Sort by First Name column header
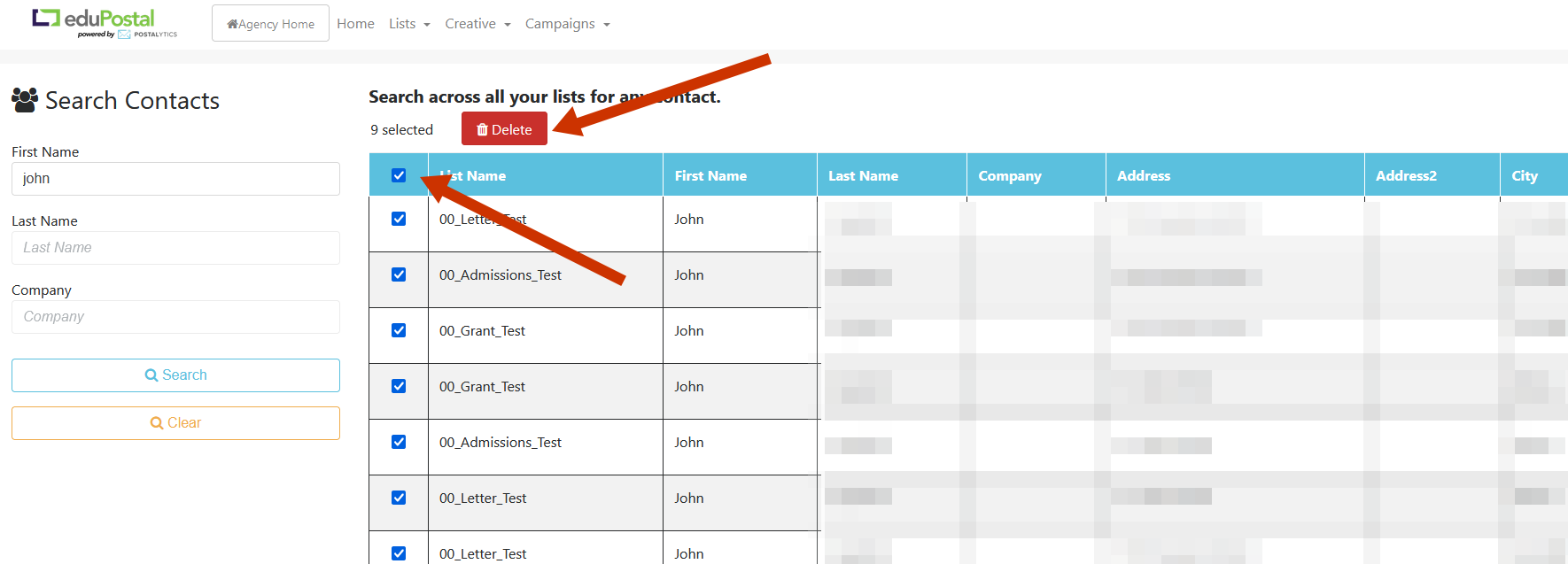 (710, 175)
